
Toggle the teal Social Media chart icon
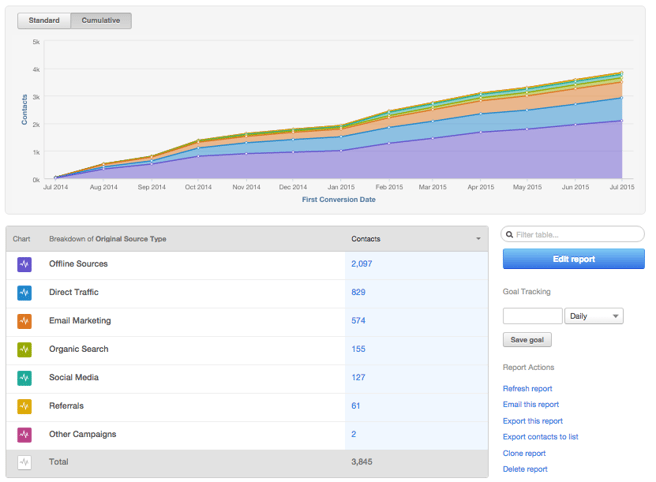(25, 378)
